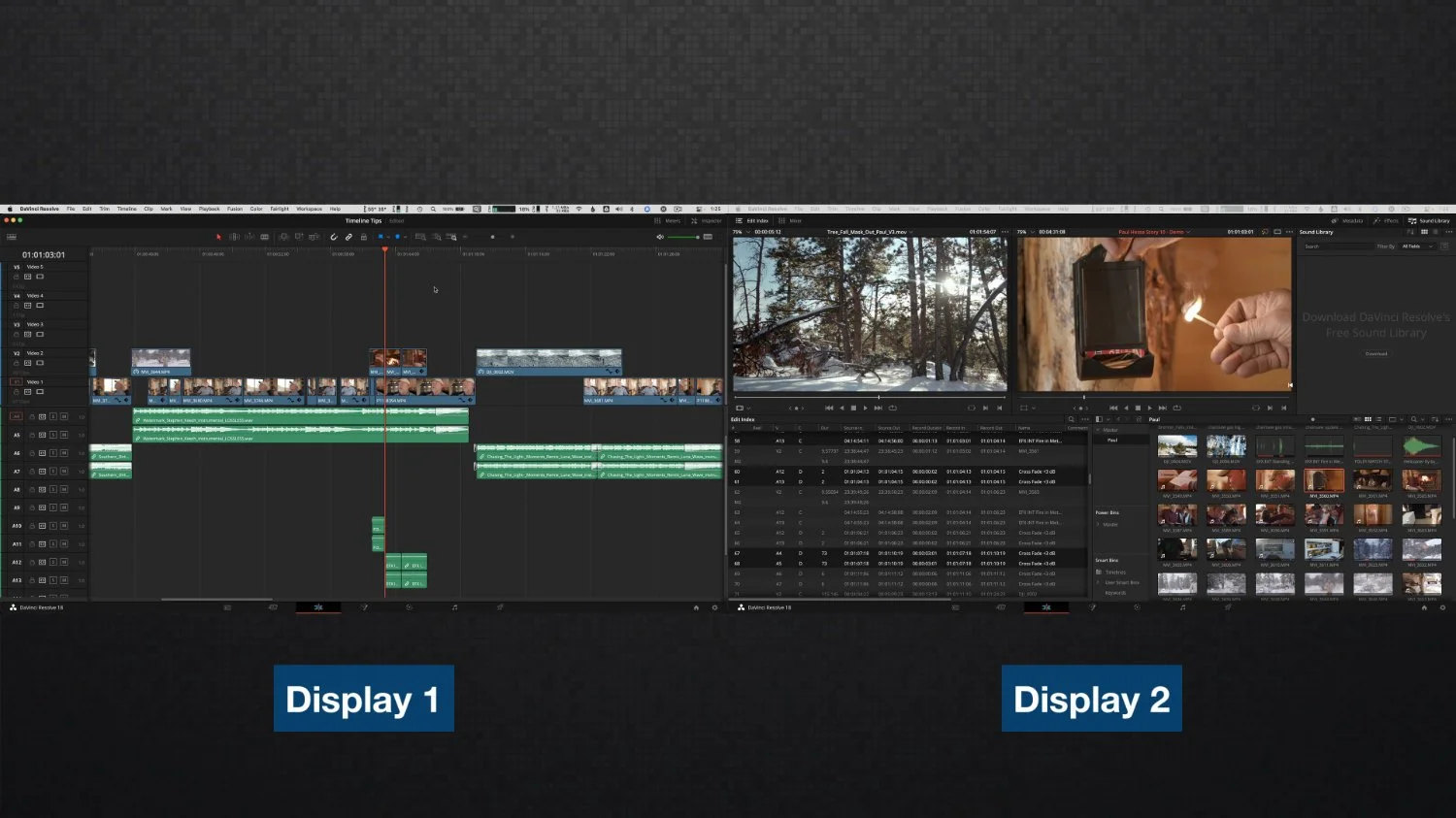Open the Fairlight page
The width and height of the screenshot is (1456, 818).
click(x=453, y=607)
